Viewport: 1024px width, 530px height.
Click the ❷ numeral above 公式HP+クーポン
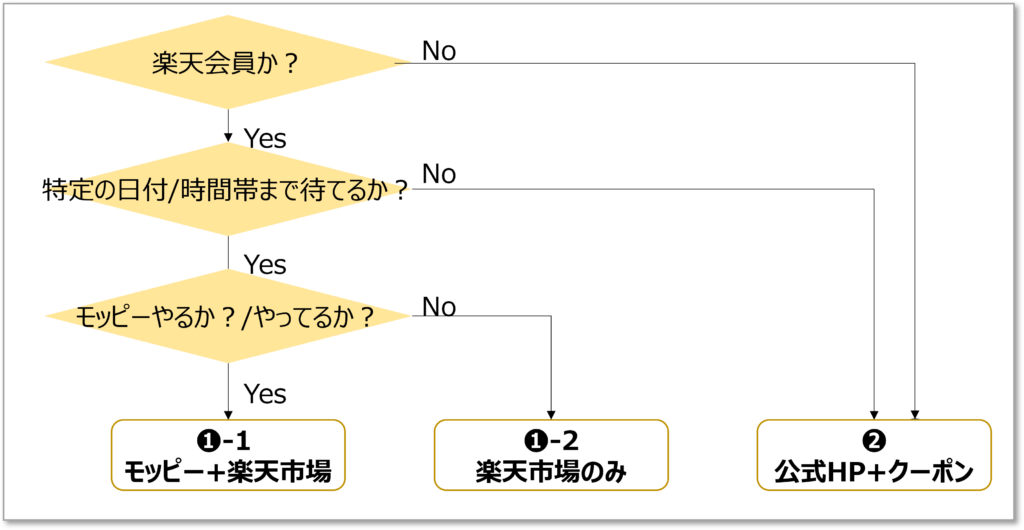pos(874,441)
